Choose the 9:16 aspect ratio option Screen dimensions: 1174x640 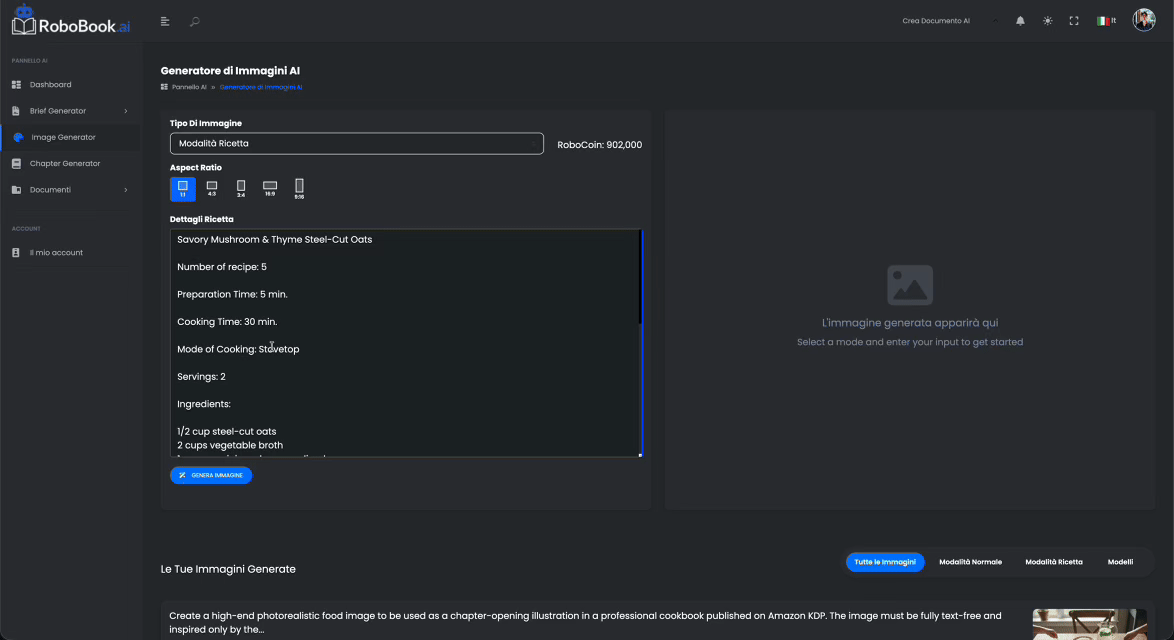tap(299, 187)
